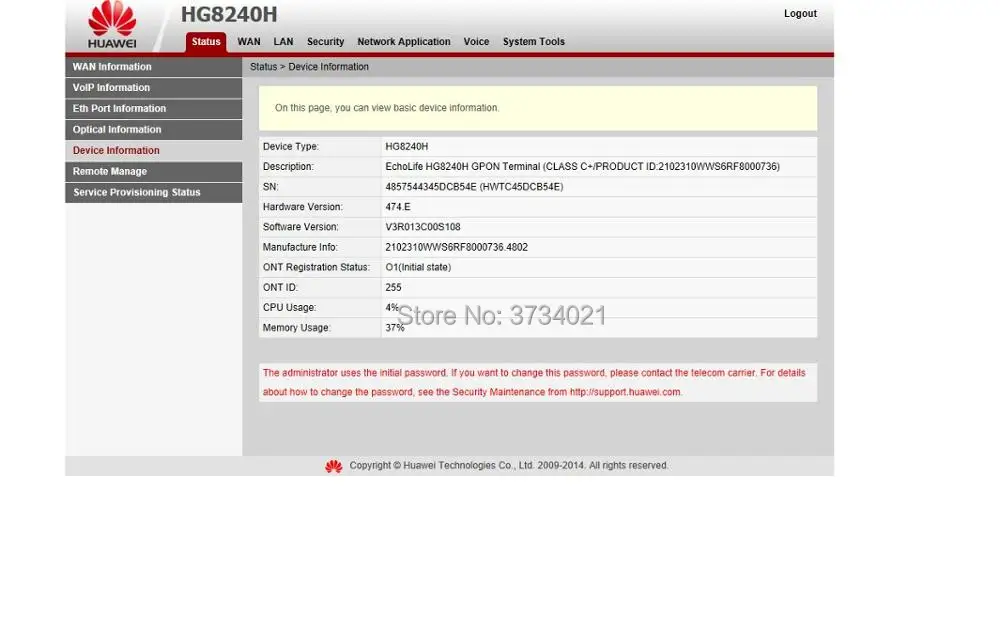Switch to the Security tab

(x=325, y=41)
